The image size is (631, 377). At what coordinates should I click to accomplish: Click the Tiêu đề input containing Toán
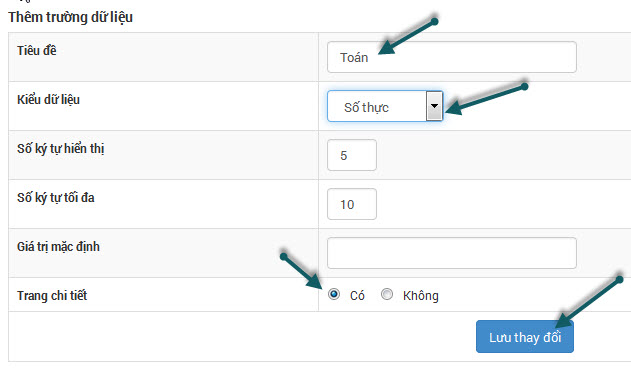pos(452,57)
